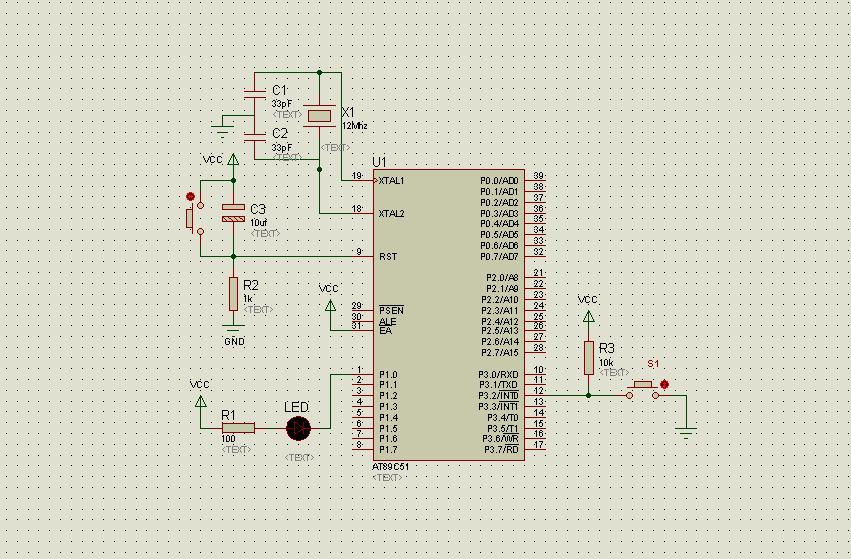Screen dimensions: 851x559
Task: Click the VCC terminal feeding R1
Action: click(x=200, y=402)
